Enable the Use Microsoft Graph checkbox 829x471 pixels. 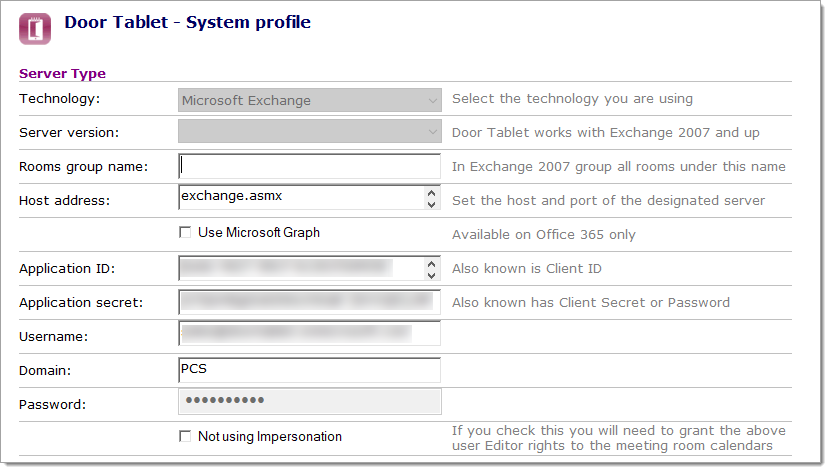[x=185, y=233]
